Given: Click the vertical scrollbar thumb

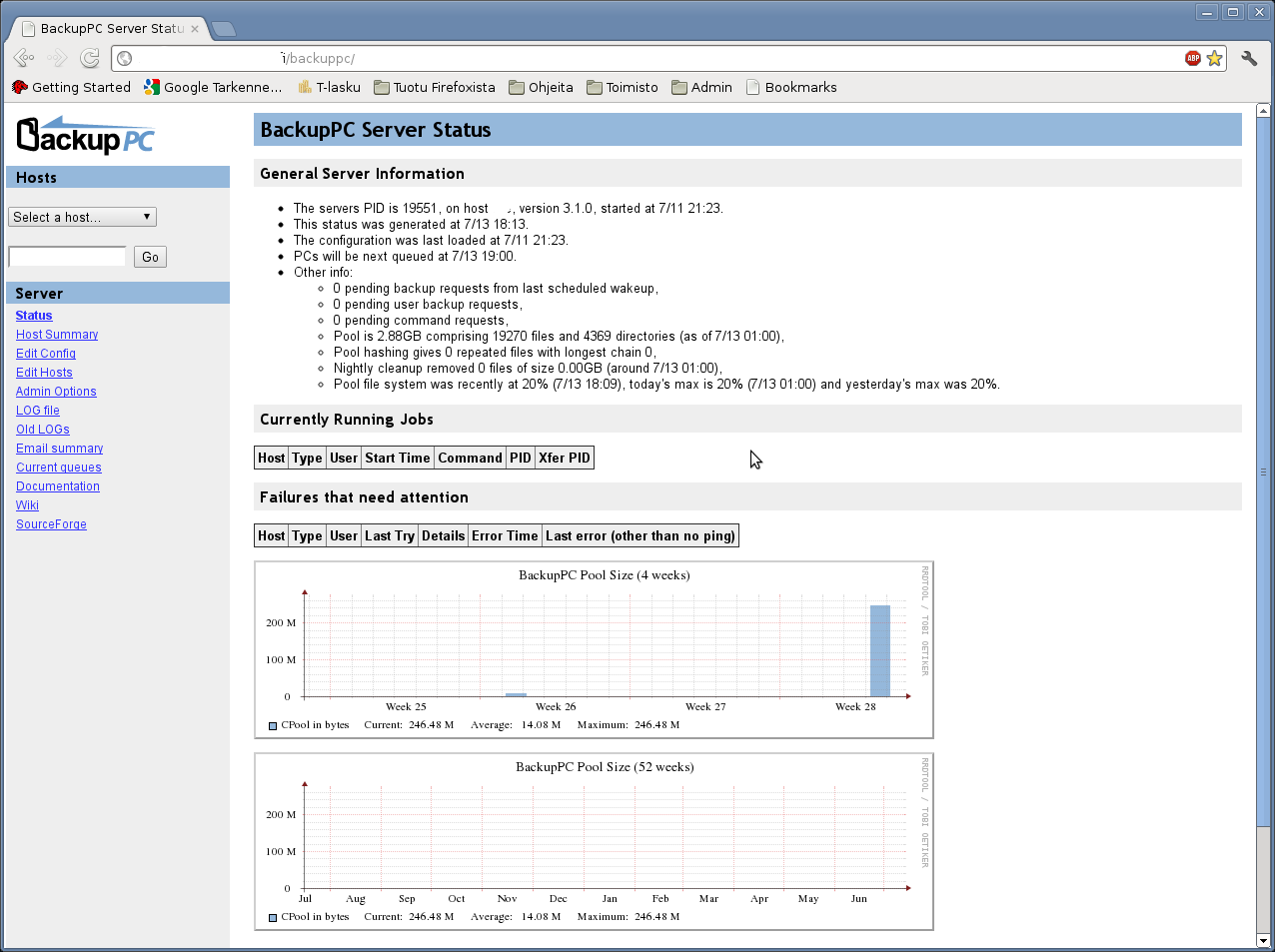Looking at the screenshot, I should coord(1263,472).
